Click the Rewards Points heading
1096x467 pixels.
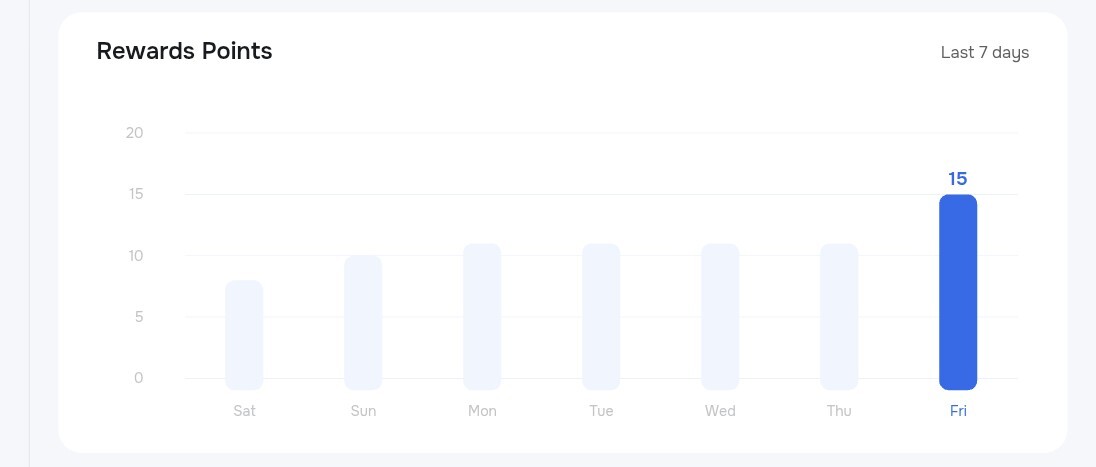[x=184, y=51]
